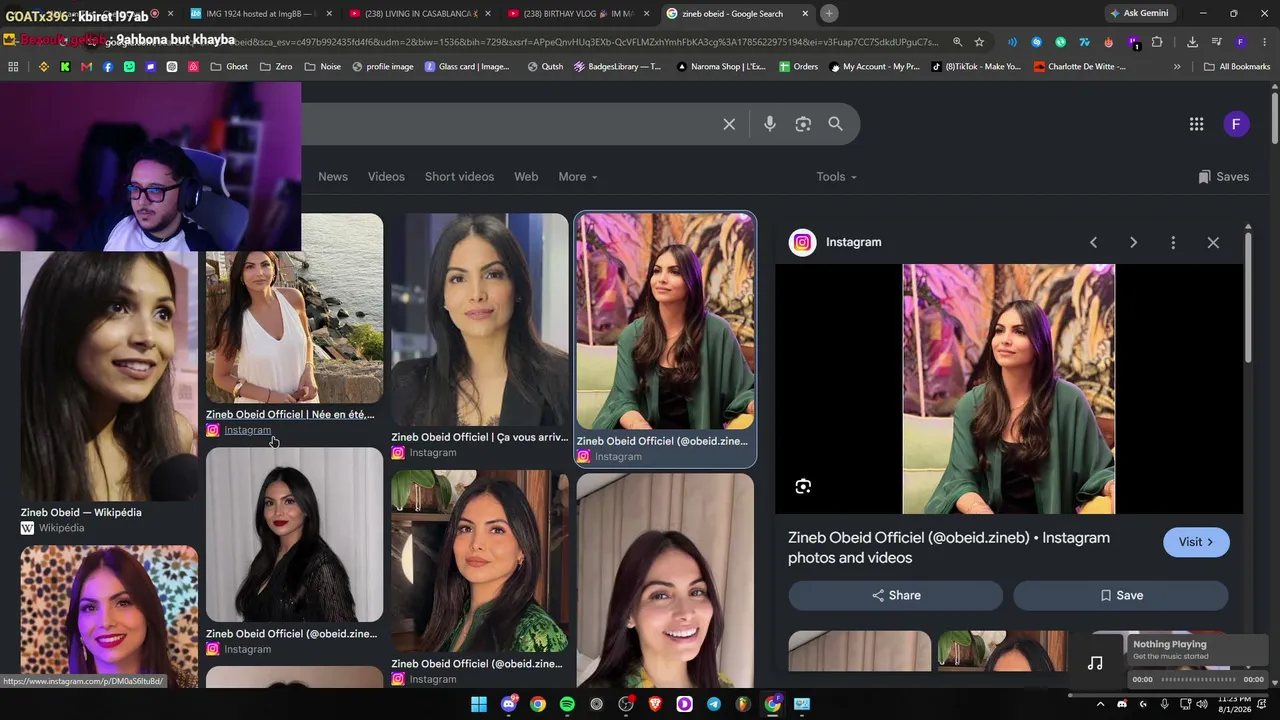The height and width of the screenshot is (720, 1280).
Task: Open the Google apps grid
Action: 1196,124
